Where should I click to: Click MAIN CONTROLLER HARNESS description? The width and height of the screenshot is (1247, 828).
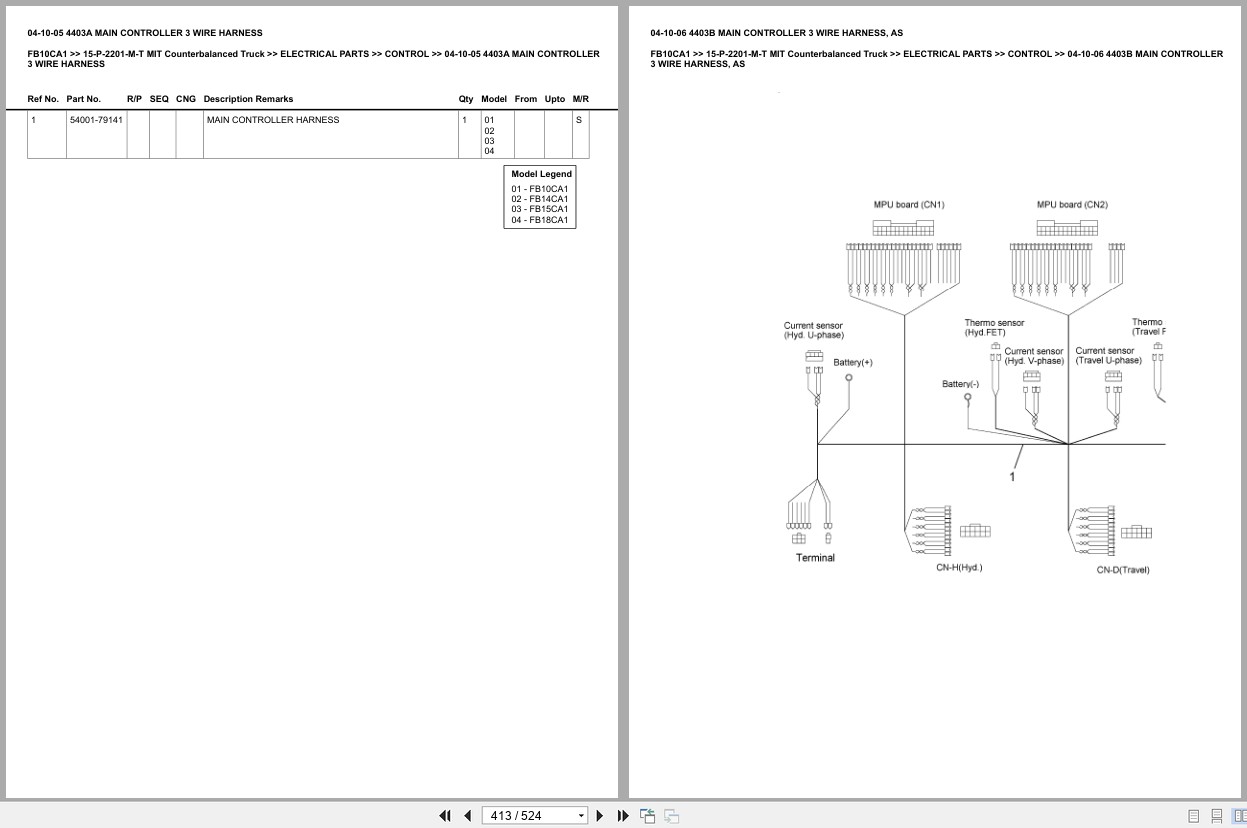(273, 120)
